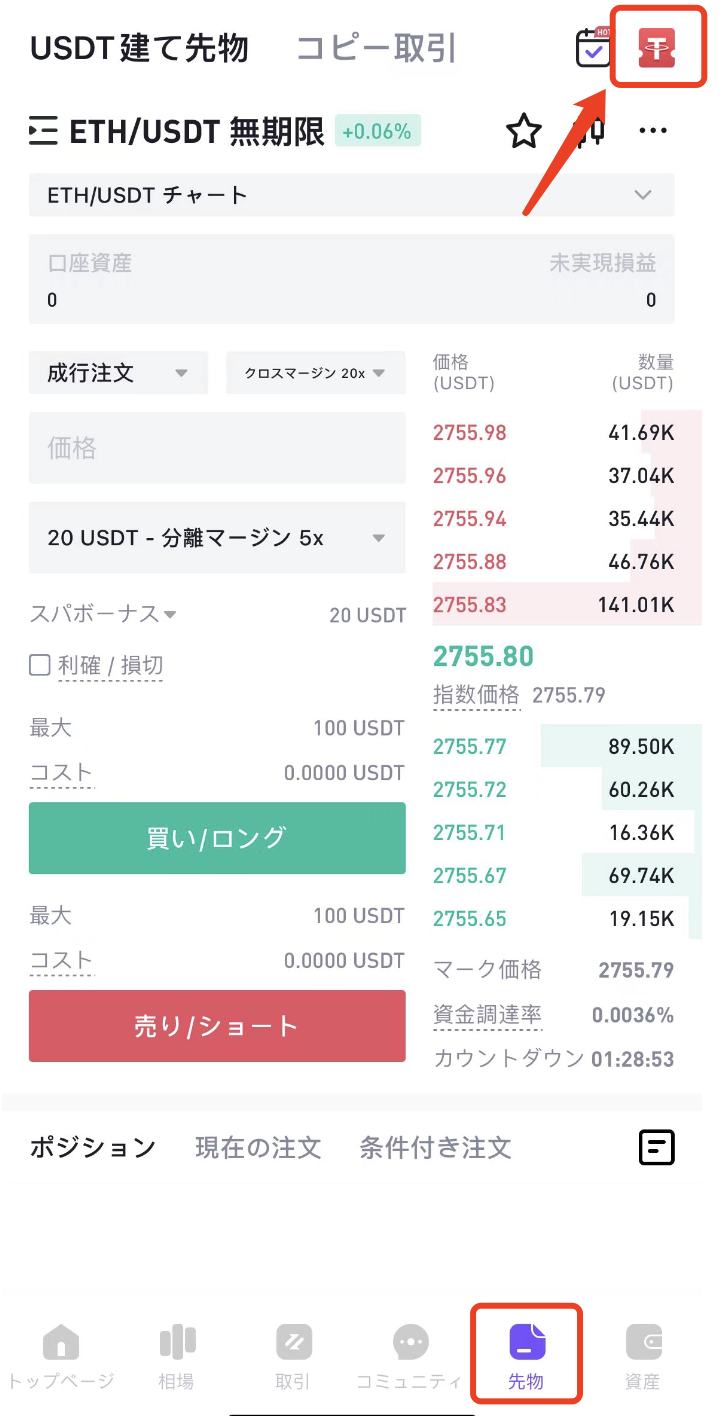
Task: Open the クロスマージン 20x leverage dropdown
Action: (x=316, y=373)
